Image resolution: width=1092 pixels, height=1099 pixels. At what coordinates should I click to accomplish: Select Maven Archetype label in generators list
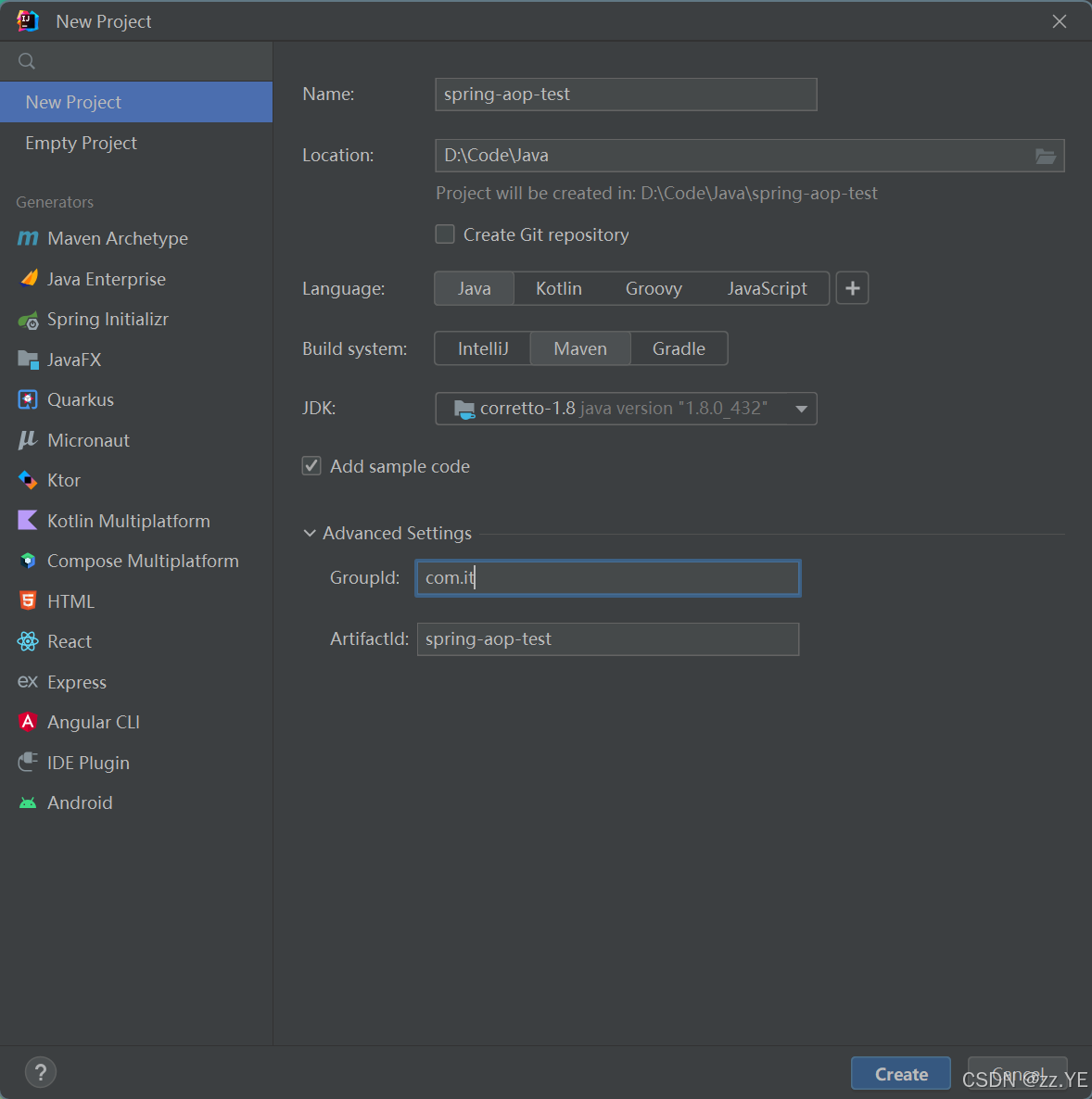(x=118, y=238)
